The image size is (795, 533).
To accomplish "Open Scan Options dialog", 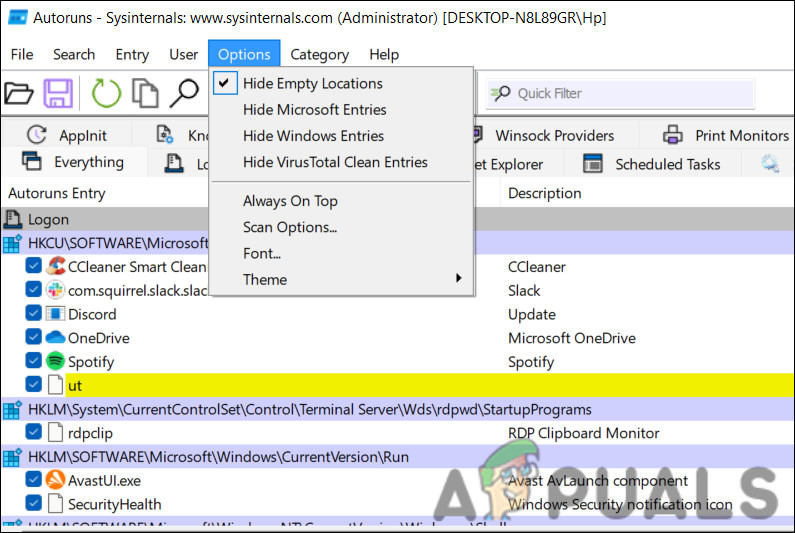I will point(342,227).
